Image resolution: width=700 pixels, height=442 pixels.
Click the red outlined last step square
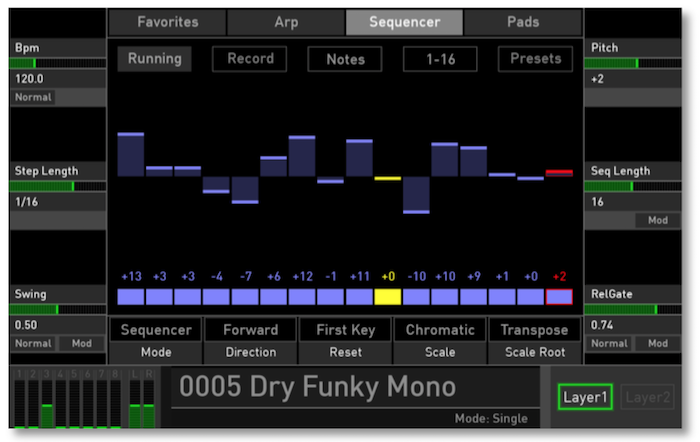point(560,297)
